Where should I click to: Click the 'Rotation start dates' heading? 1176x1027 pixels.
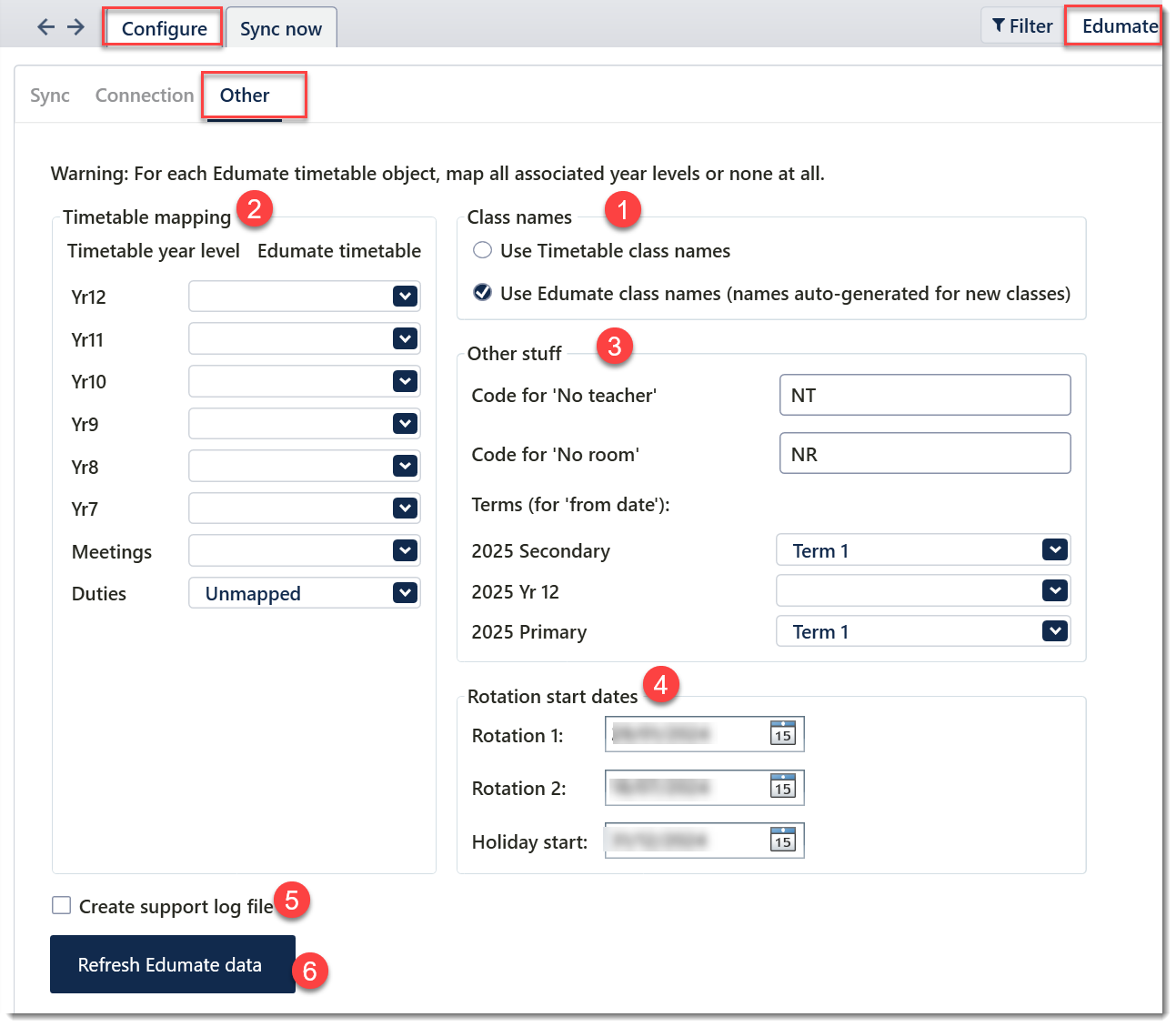click(553, 696)
